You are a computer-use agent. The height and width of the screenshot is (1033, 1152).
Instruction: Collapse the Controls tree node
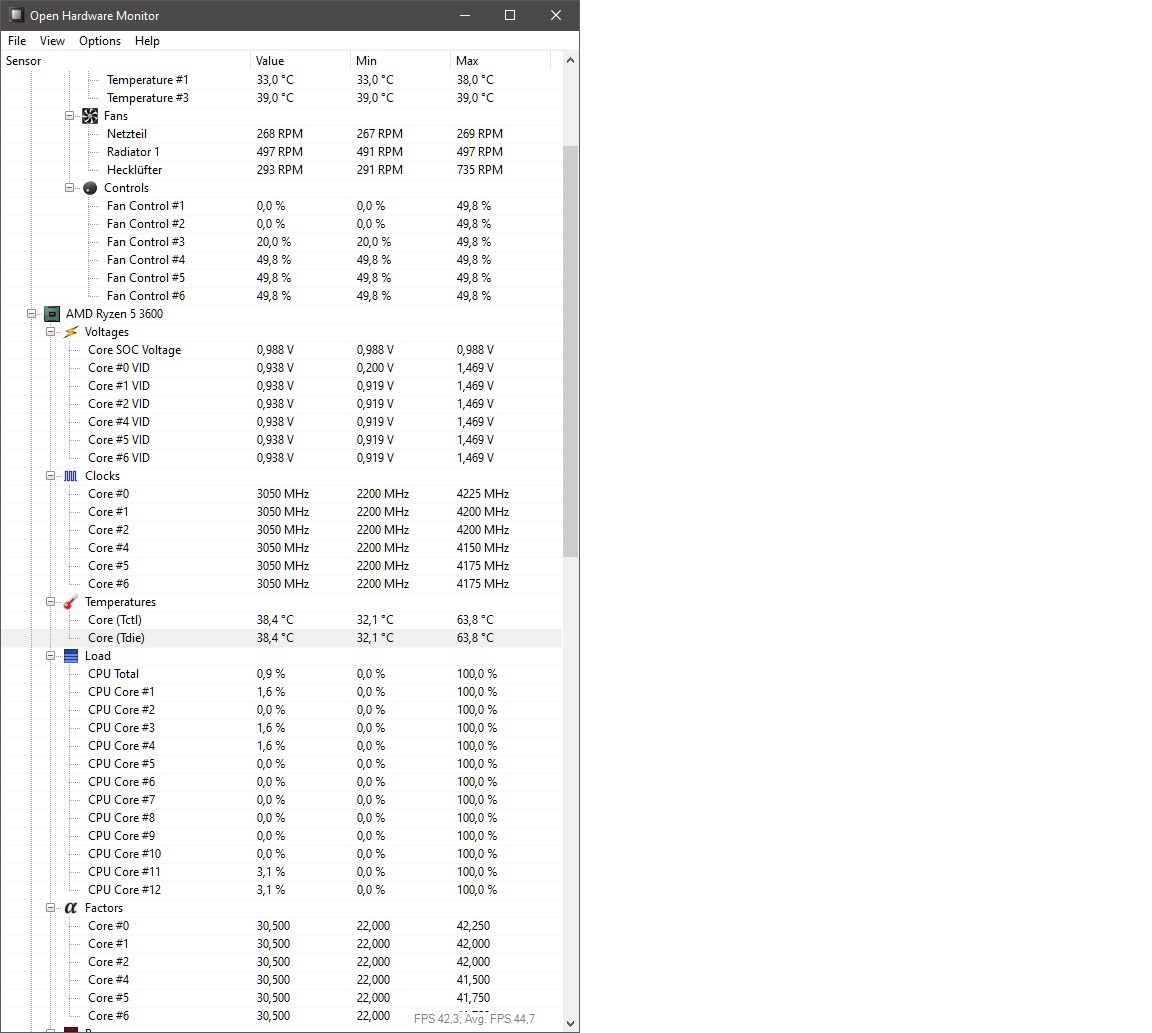tap(69, 187)
